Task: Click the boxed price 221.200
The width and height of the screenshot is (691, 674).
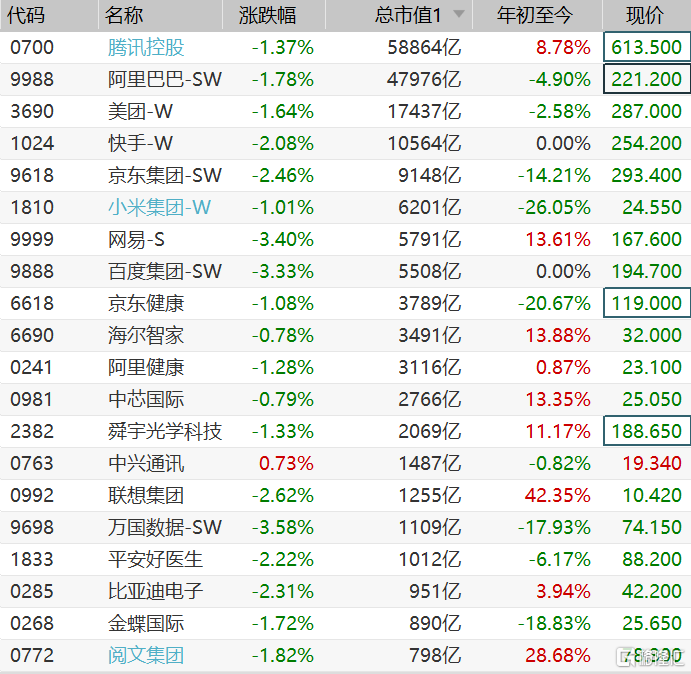Action: point(646,79)
